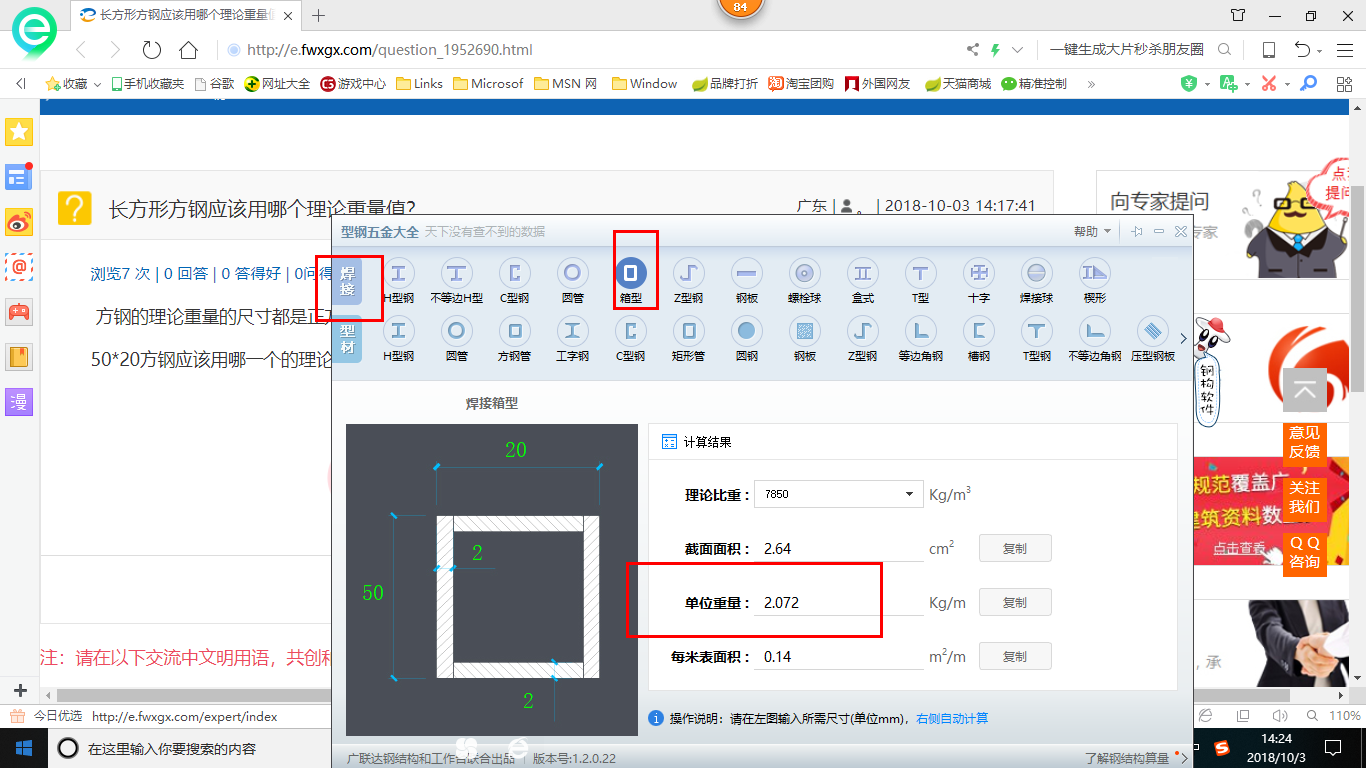The height and width of the screenshot is (768, 1366).
Task: Click the 意见反馈 feedback button
Action: tap(1304, 442)
